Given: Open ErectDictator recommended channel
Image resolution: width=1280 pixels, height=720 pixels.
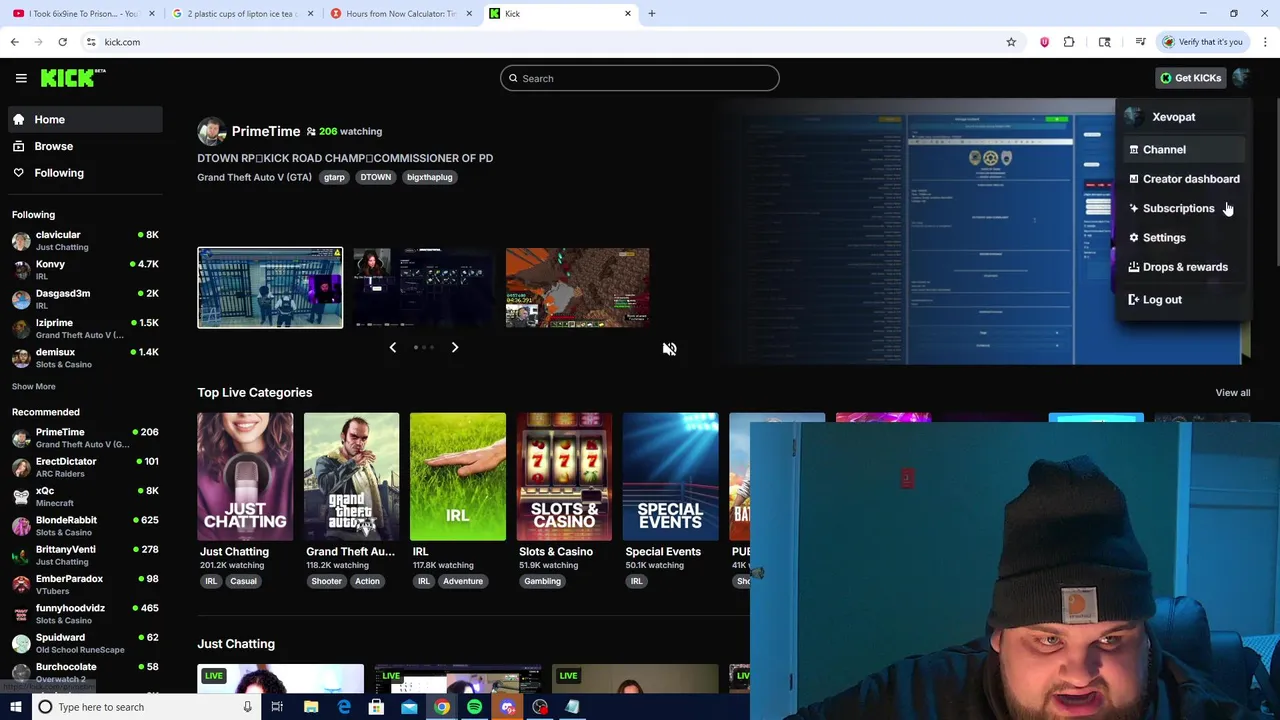Looking at the screenshot, I should coord(85,467).
